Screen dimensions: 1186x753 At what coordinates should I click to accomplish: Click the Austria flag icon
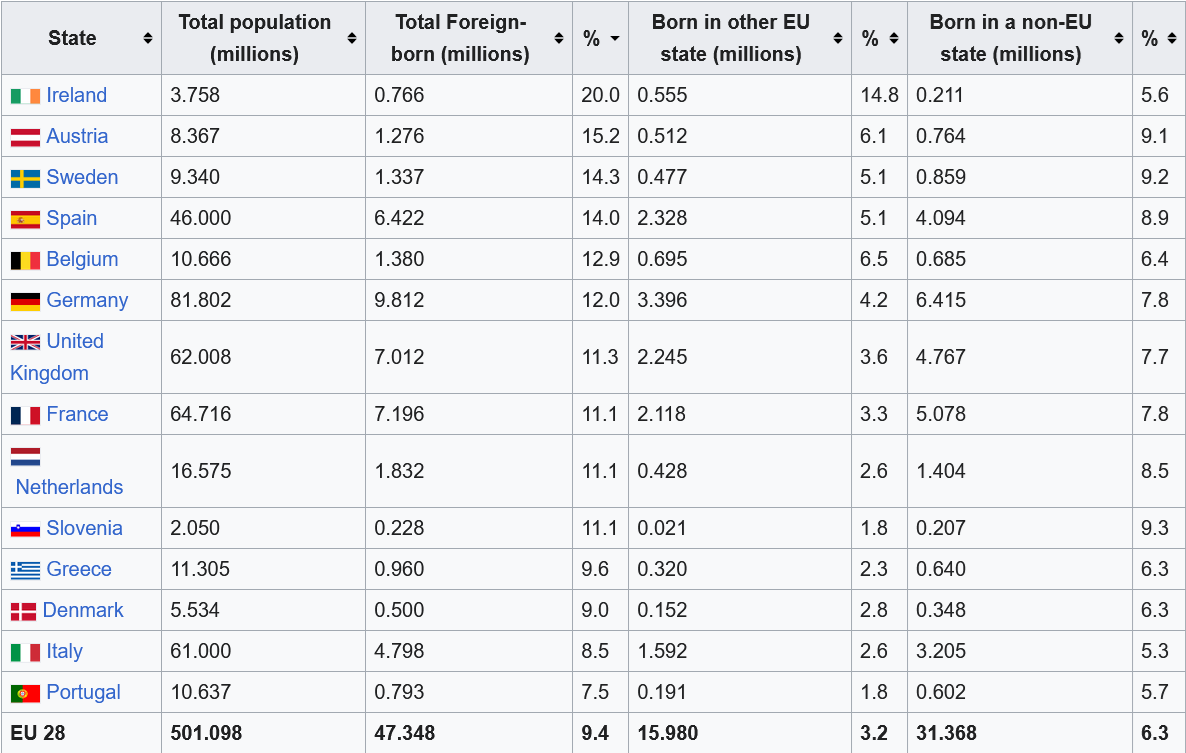click(26, 137)
